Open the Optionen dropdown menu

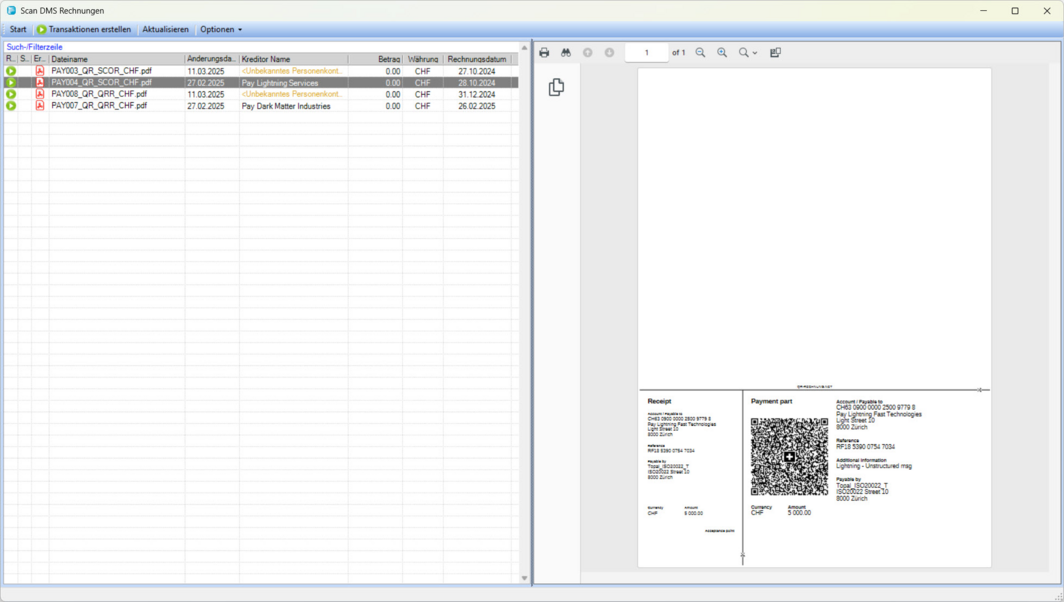[220, 30]
